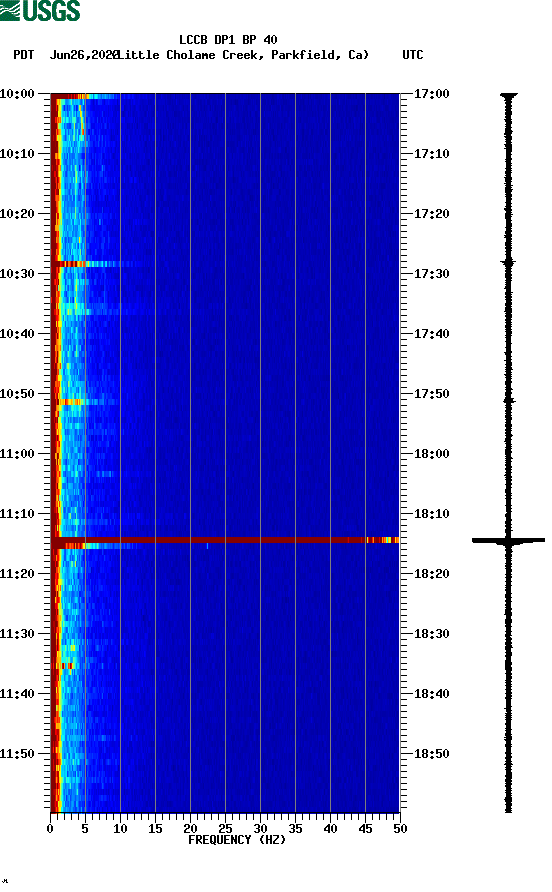Click the '40' frequency axis label
Viewport: 552px width, 892px height.
[330, 829]
